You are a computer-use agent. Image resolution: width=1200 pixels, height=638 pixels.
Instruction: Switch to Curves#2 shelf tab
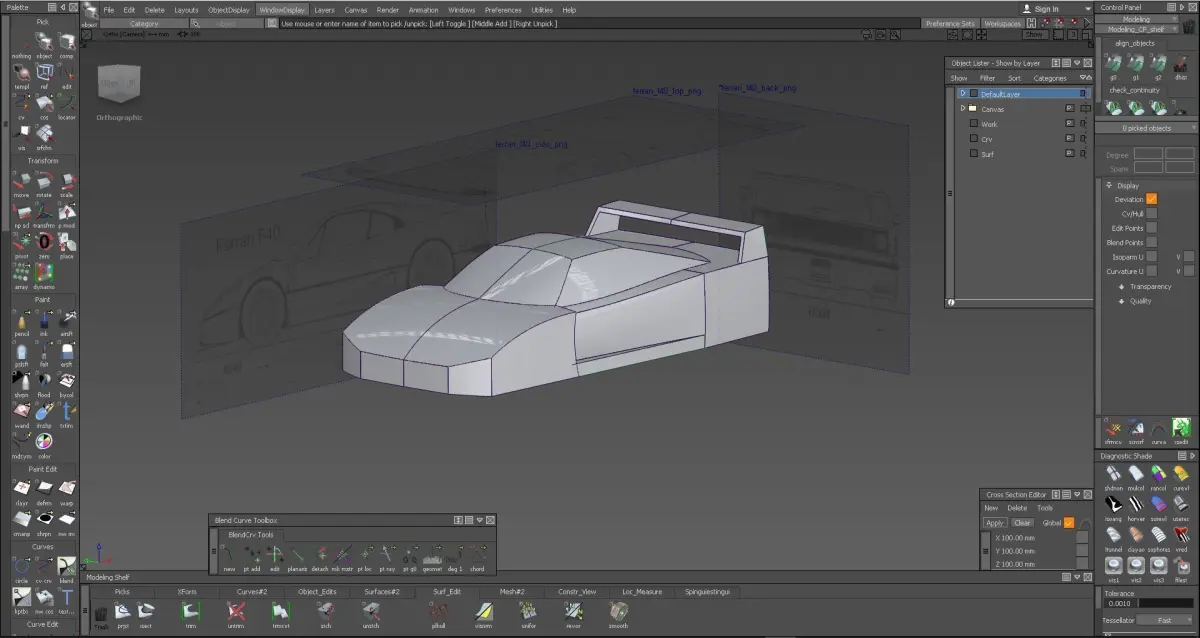coord(252,591)
